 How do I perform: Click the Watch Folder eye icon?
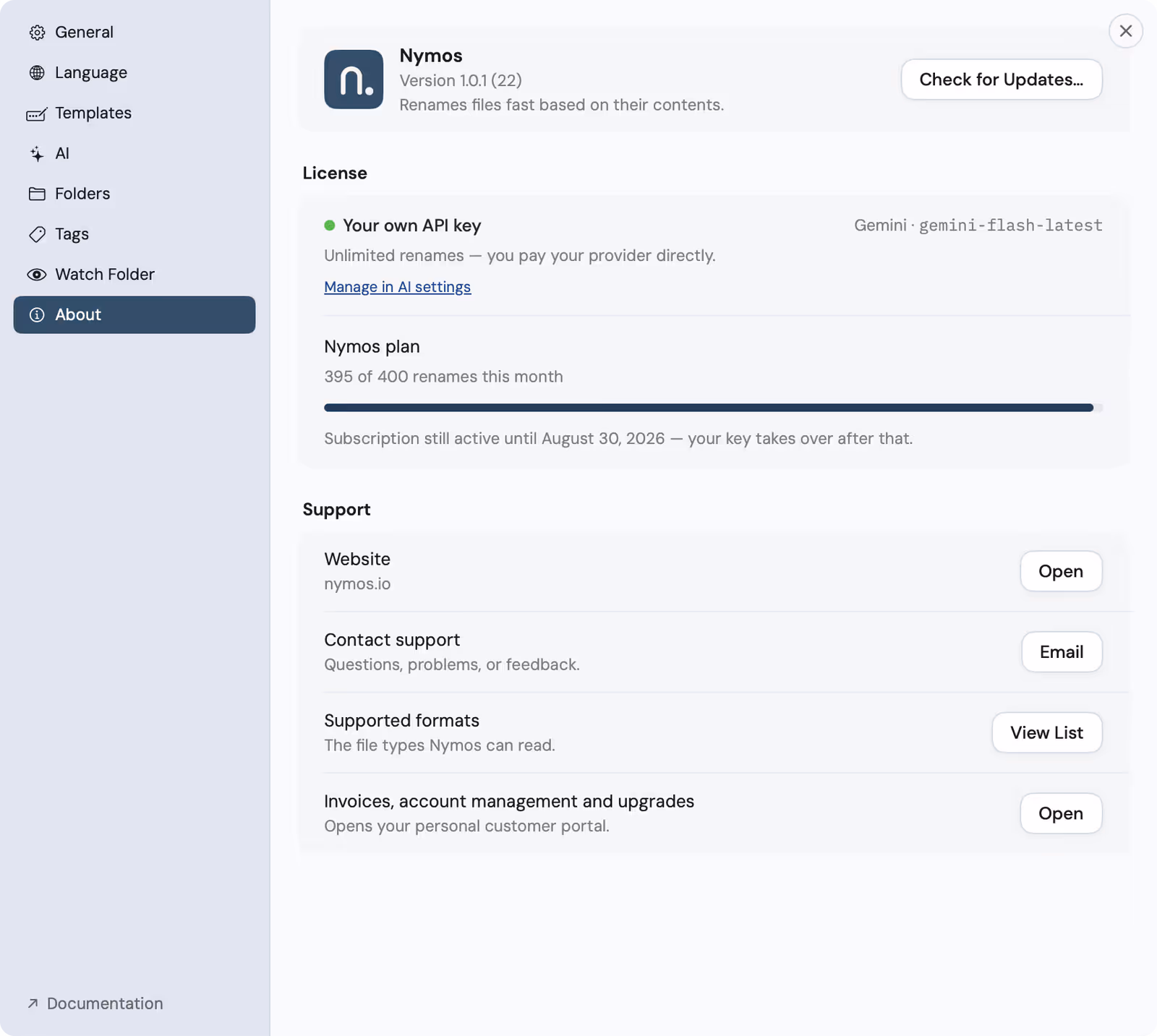37,275
